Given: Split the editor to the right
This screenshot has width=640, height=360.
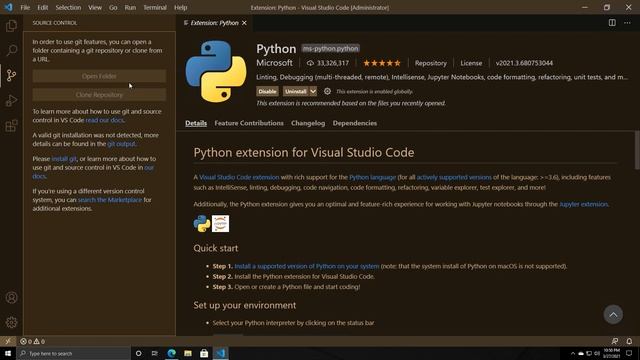Looking at the screenshot, I should (612, 23).
